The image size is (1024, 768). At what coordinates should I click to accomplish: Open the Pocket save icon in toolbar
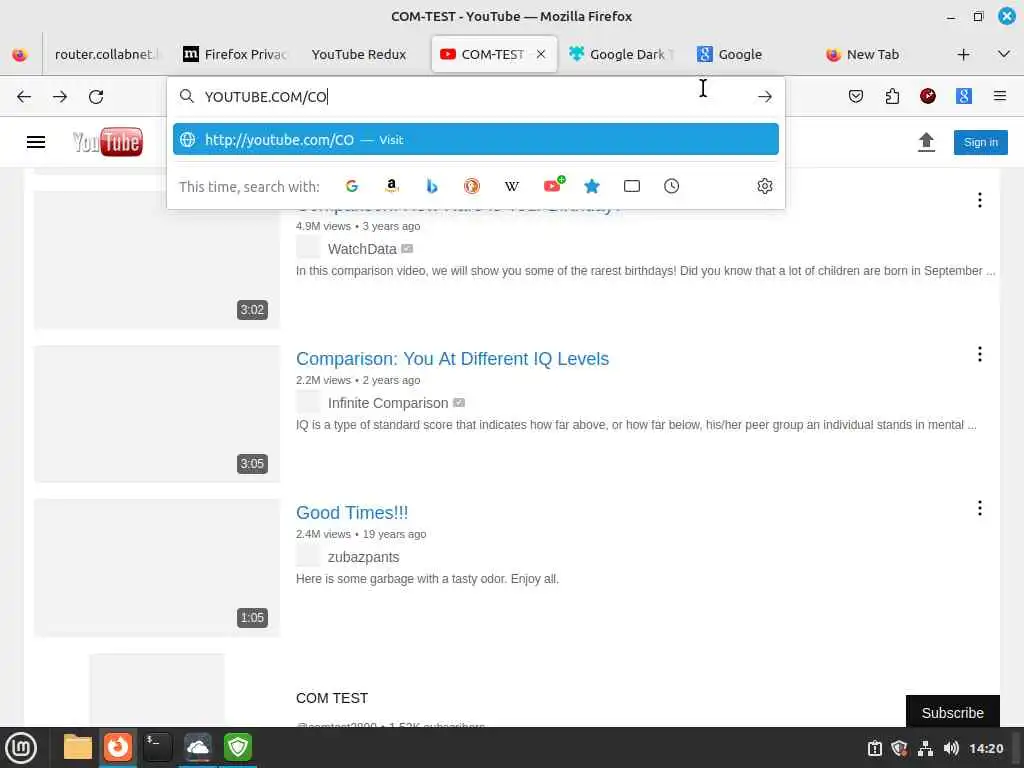coord(856,97)
